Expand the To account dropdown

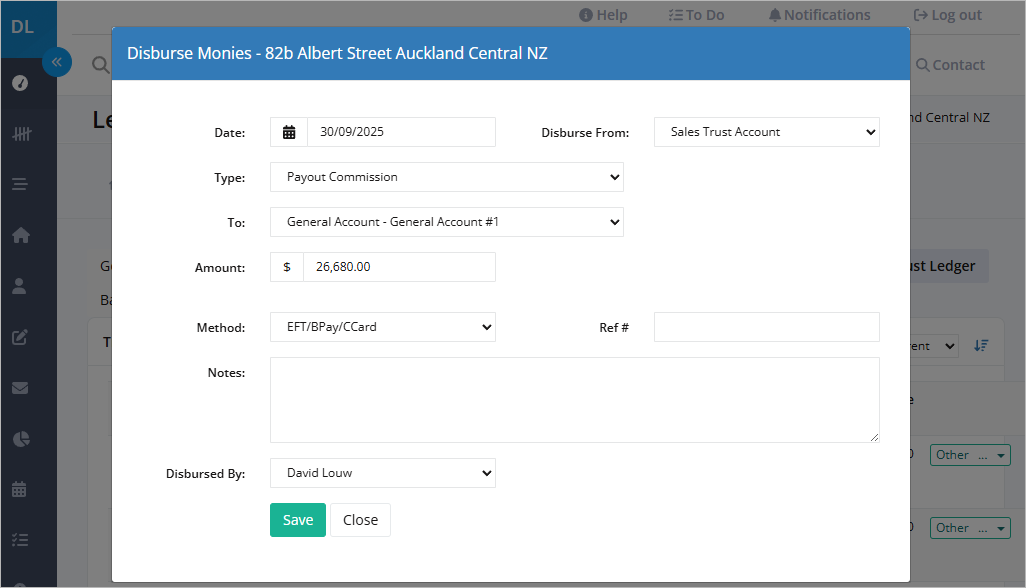446,222
